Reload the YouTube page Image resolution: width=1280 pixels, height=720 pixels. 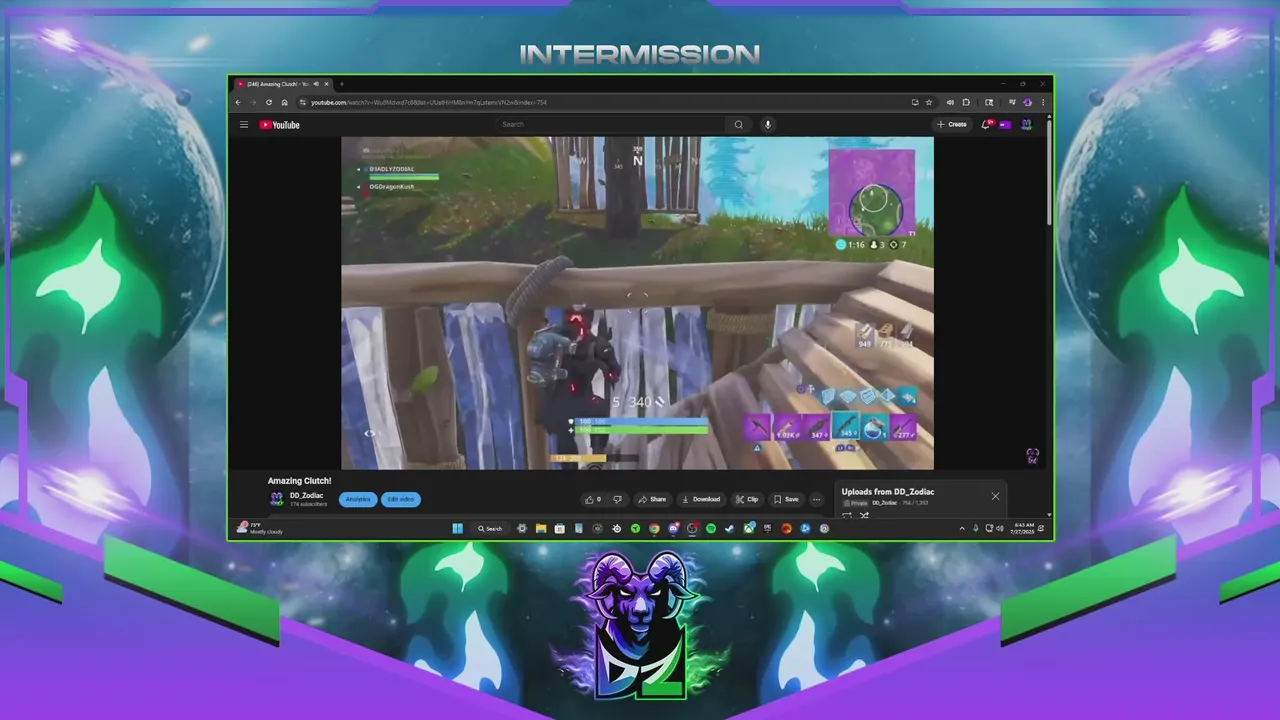pyautogui.click(x=269, y=102)
